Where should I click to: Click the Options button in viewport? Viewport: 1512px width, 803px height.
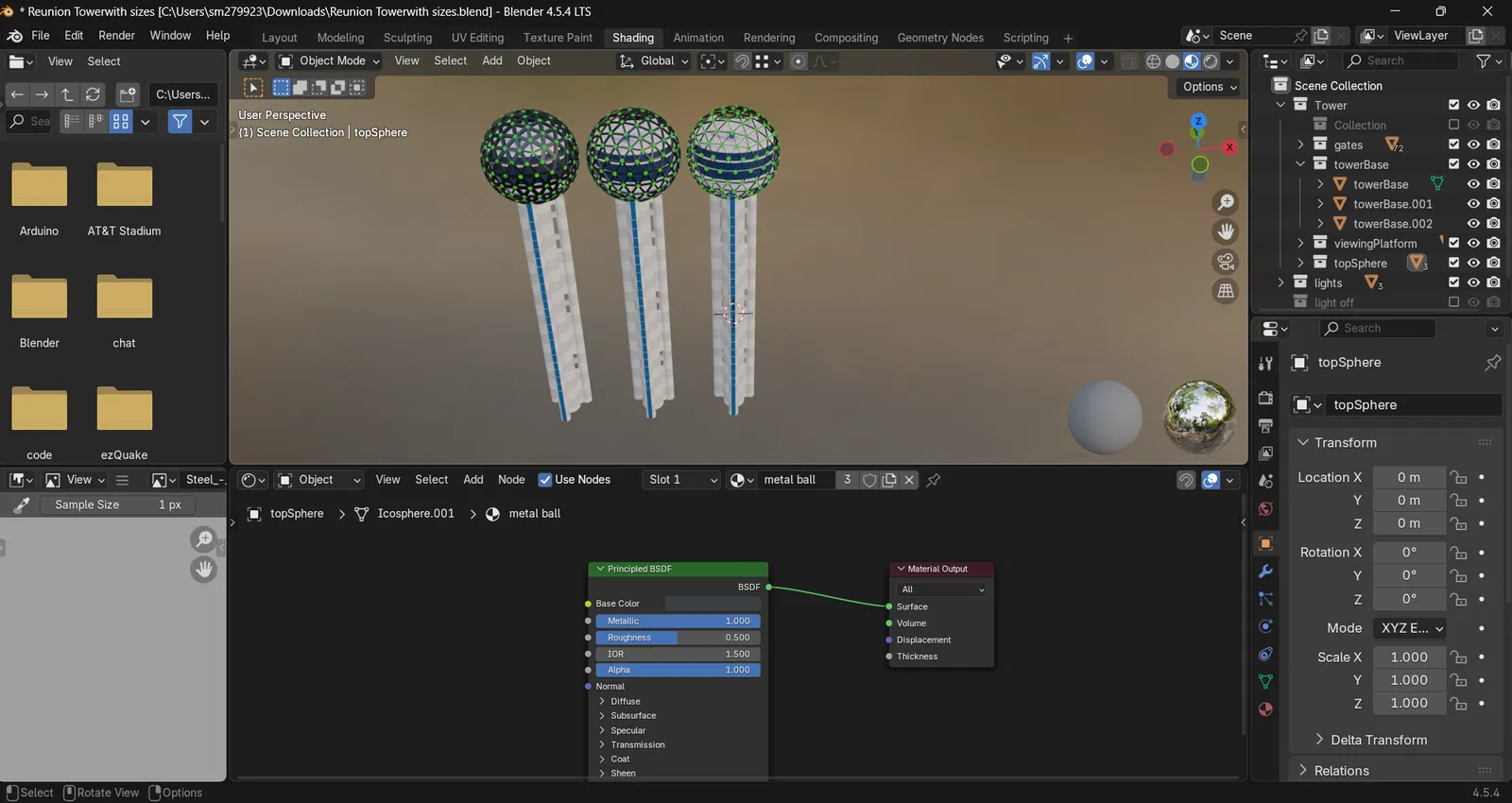pyautogui.click(x=1210, y=87)
